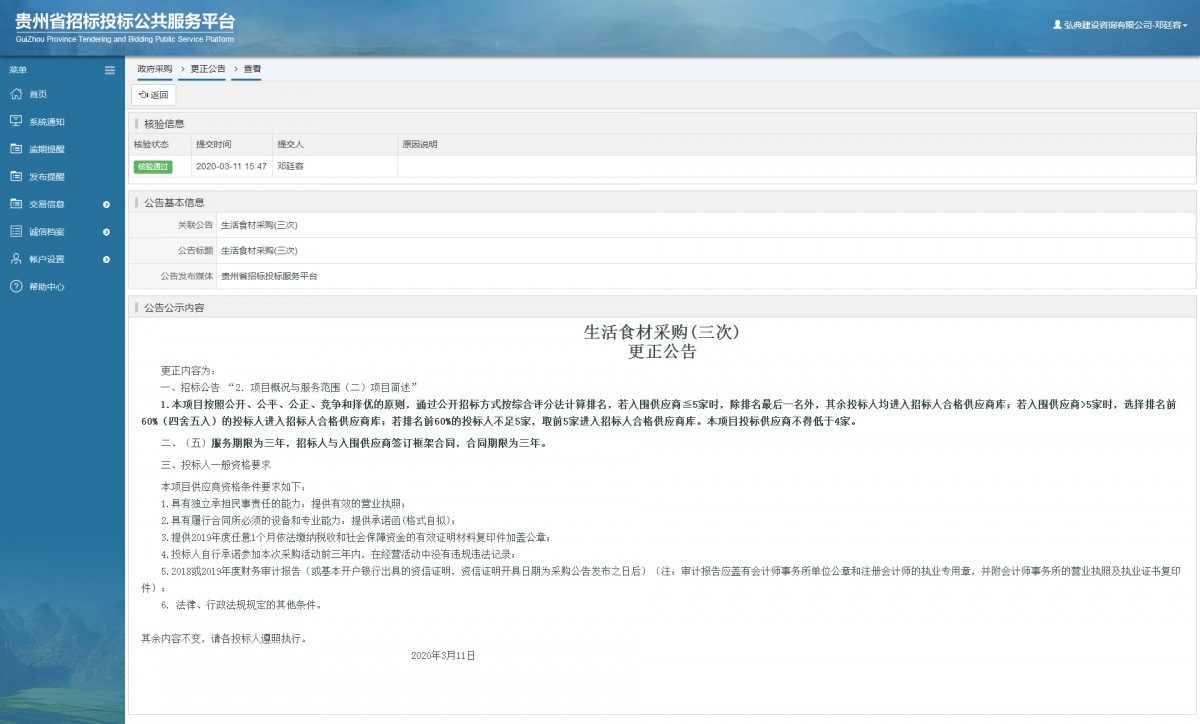Expand the 诚信档案 submenu arrow

coord(107,232)
